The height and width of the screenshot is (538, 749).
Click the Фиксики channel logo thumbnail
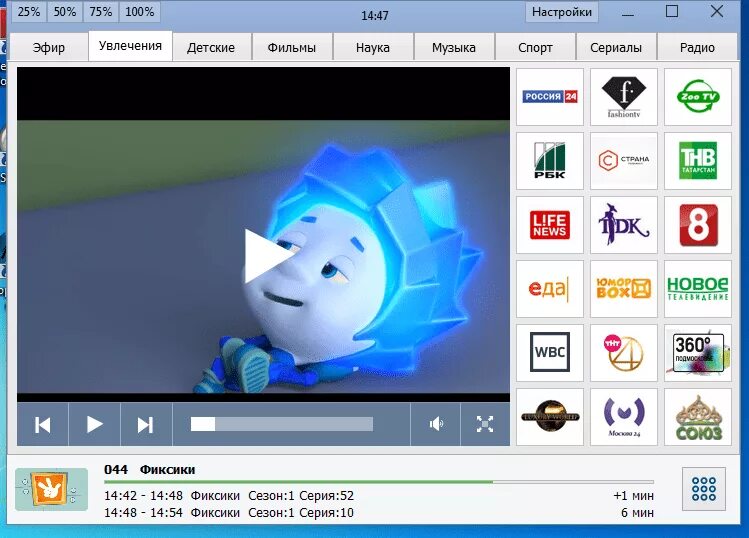(x=52, y=489)
